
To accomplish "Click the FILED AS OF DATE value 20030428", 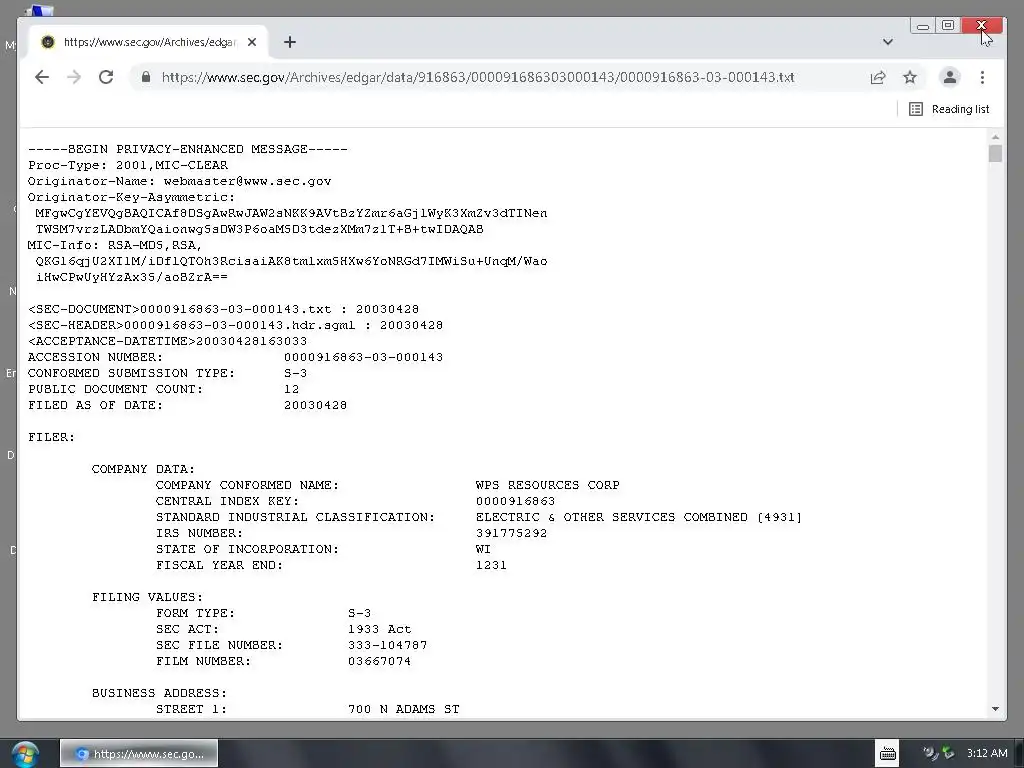I will [x=315, y=406].
